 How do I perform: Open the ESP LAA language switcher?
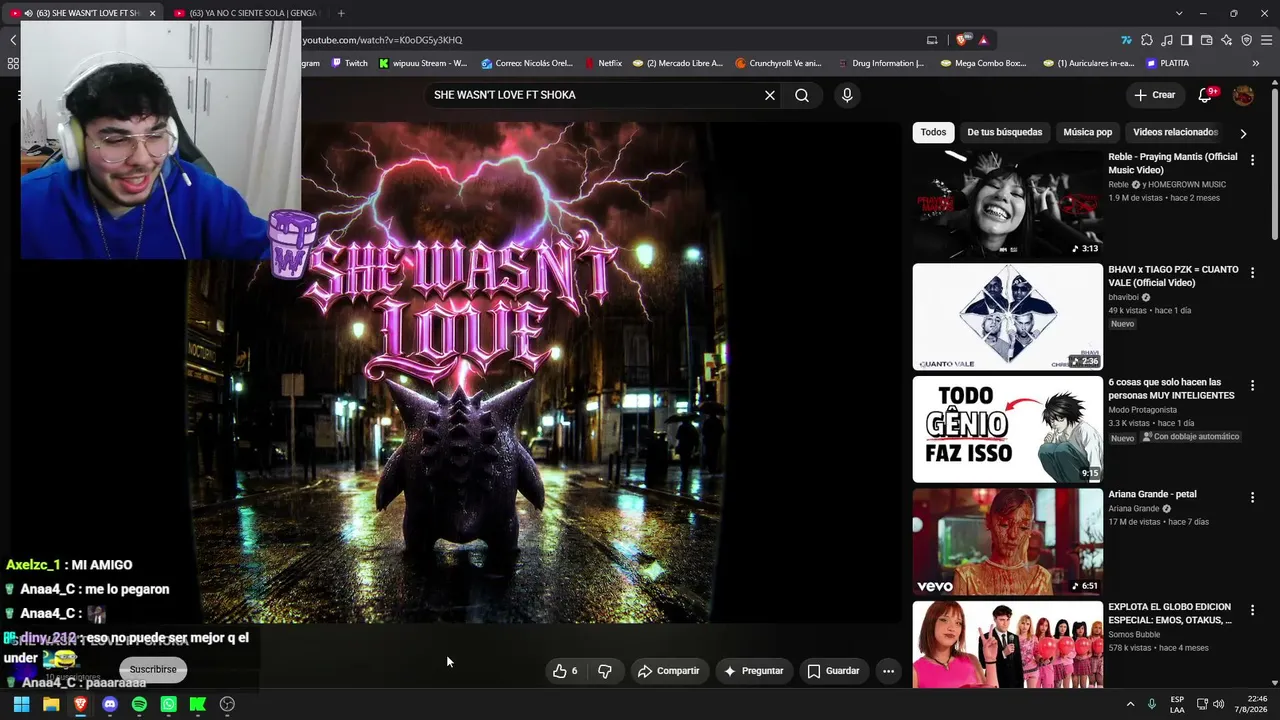[1177, 704]
